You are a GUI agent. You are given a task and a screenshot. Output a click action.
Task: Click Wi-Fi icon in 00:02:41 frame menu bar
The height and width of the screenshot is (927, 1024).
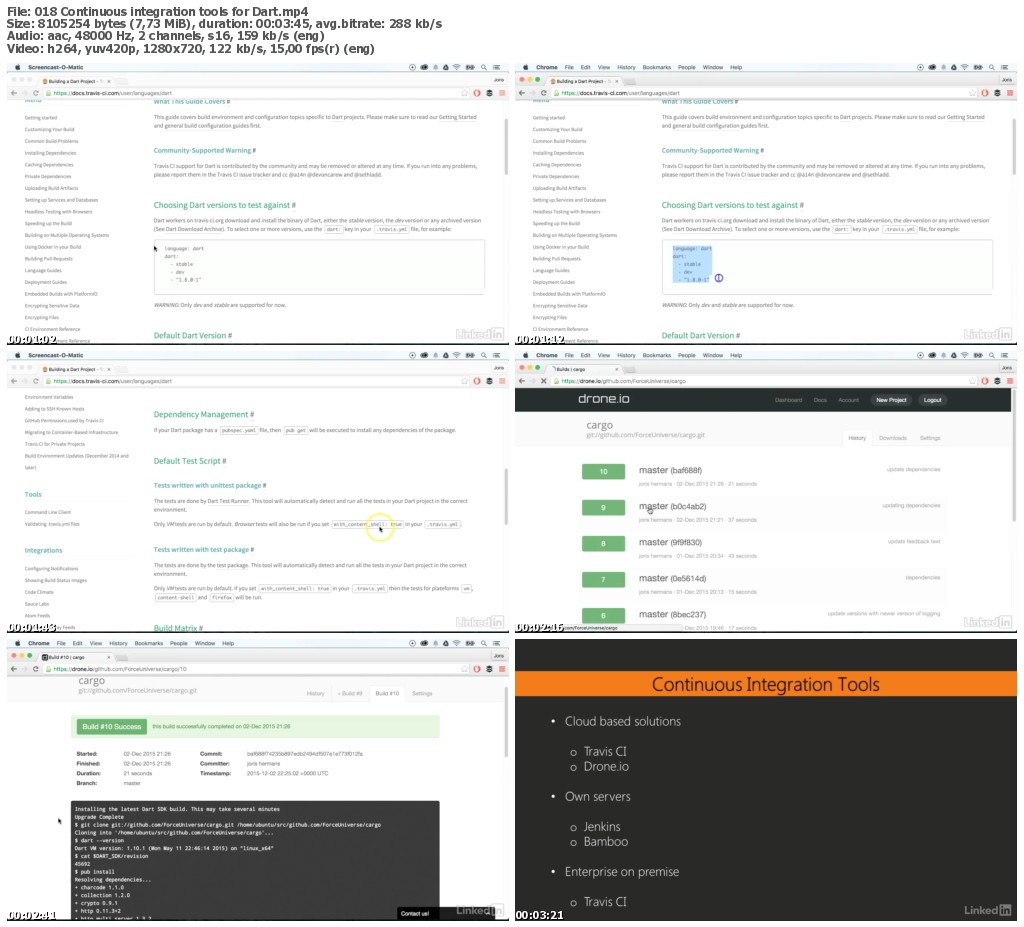[456, 643]
